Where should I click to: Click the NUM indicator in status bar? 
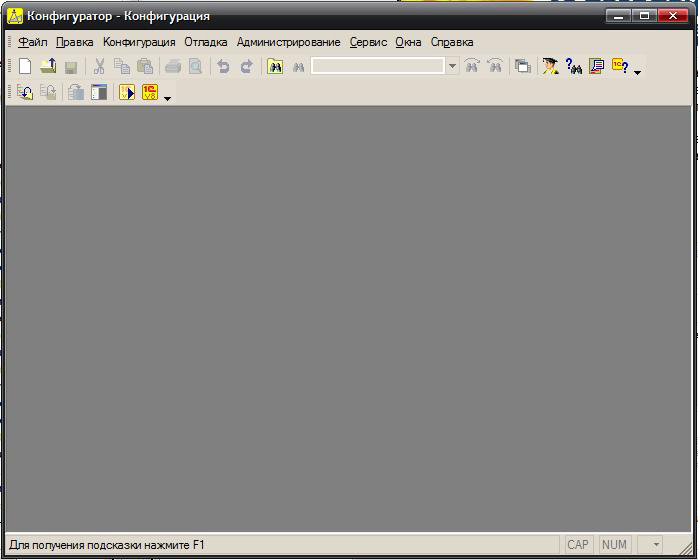click(x=614, y=545)
